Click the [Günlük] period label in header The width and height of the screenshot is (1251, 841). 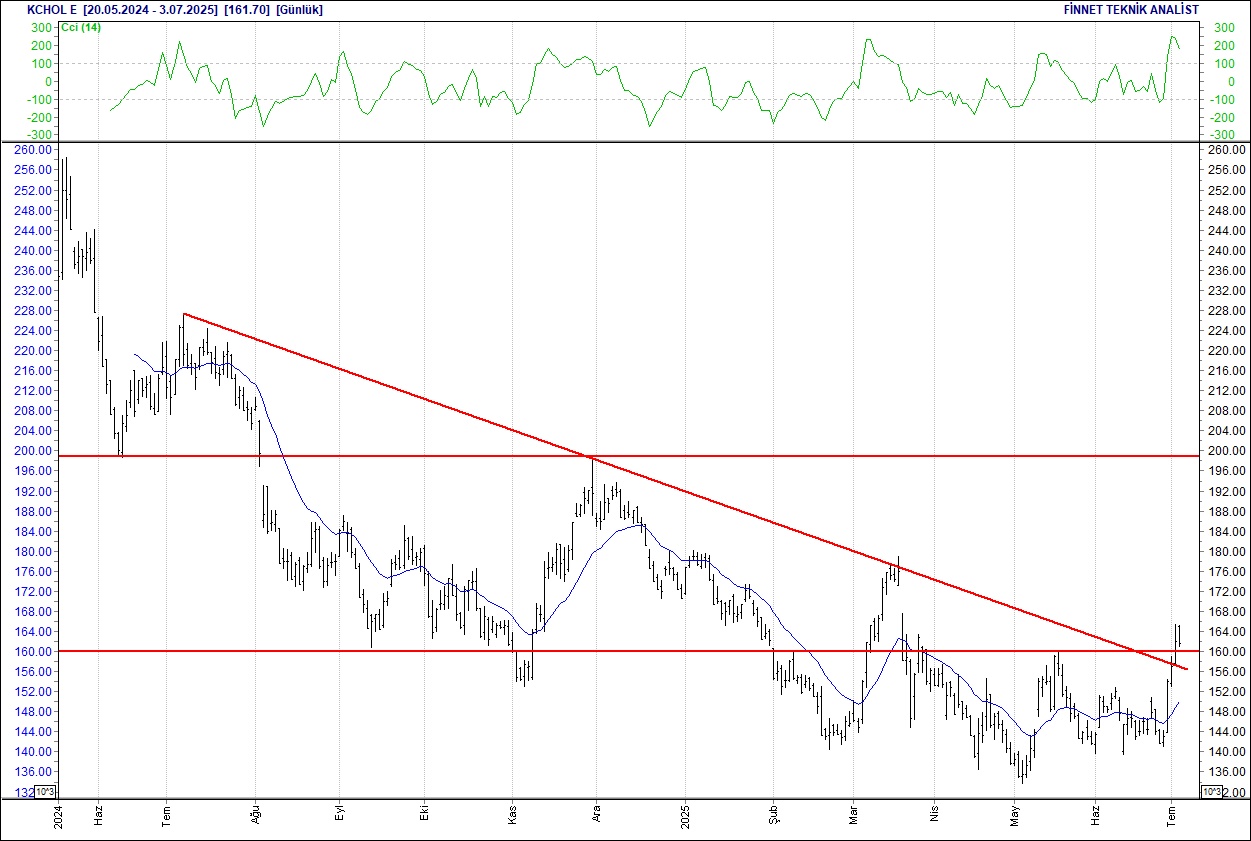pos(299,10)
